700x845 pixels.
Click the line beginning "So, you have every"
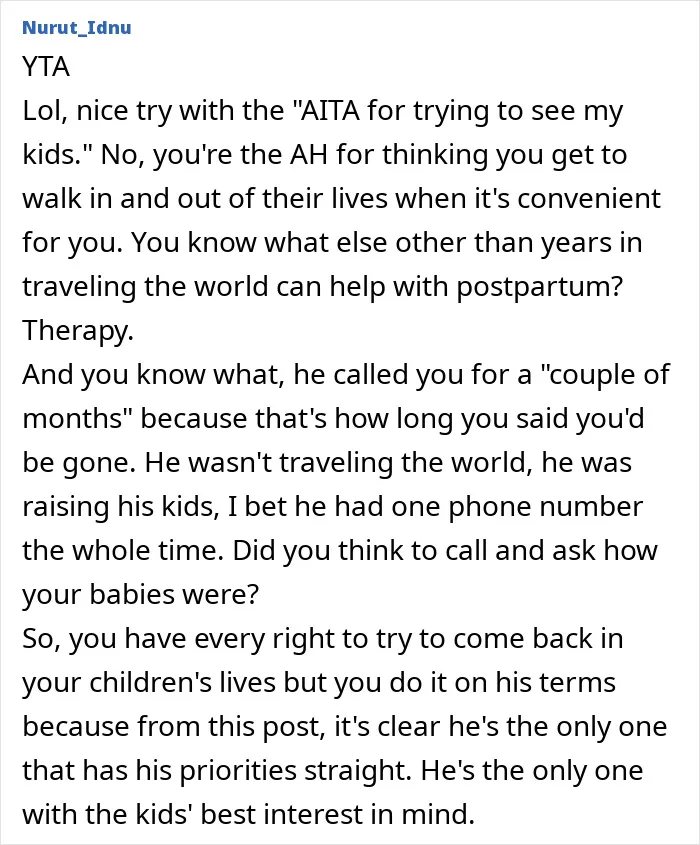tap(322, 639)
